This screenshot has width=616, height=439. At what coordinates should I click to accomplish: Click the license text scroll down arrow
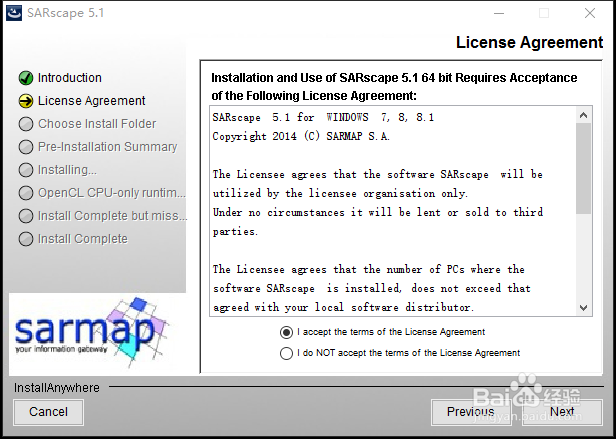[x=583, y=308]
